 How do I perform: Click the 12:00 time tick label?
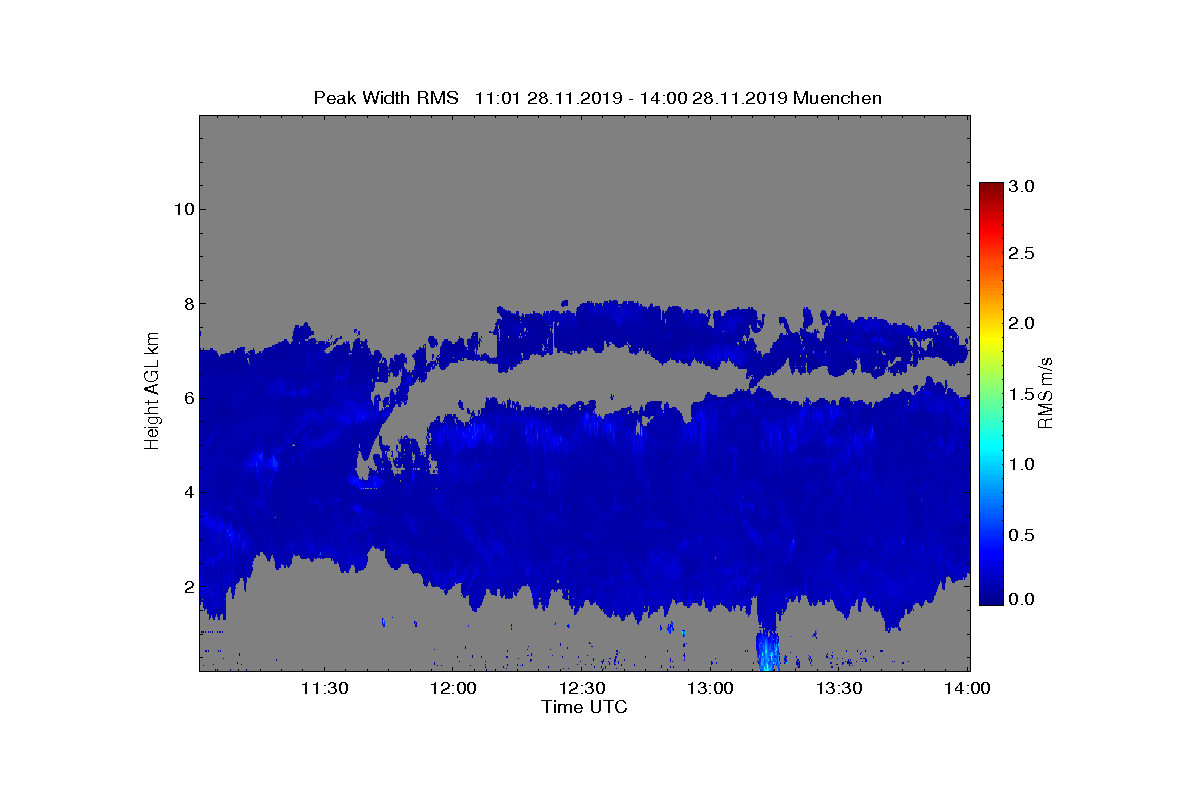tap(453, 688)
